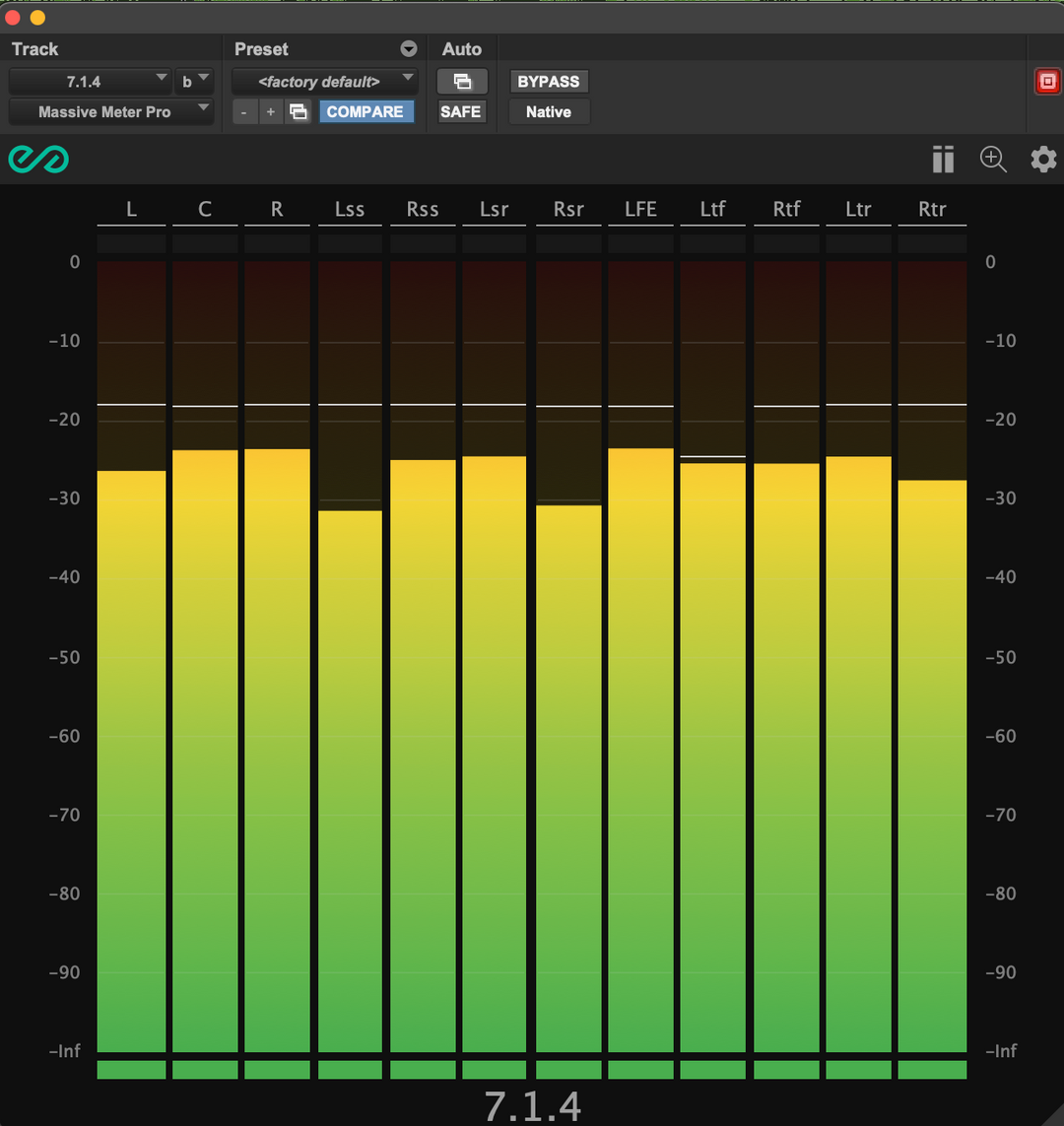This screenshot has width=1064, height=1126.
Task: Open the plugin settings gear
Action: tap(1043, 160)
